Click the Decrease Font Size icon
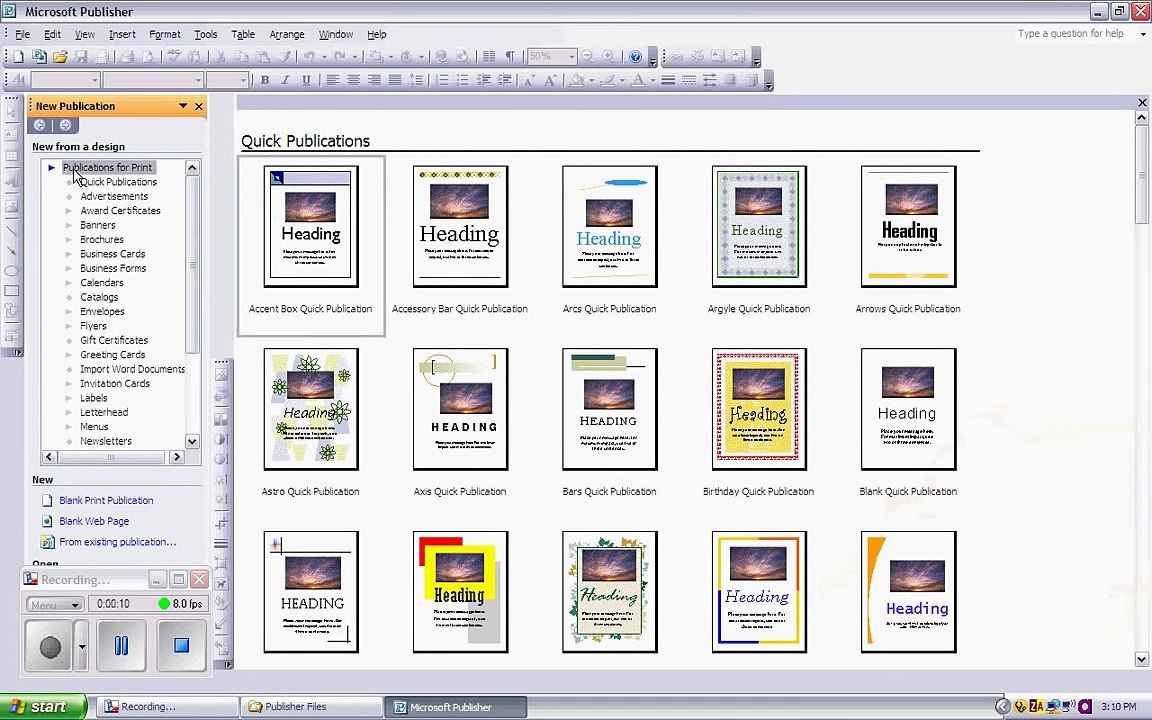Viewport: 1152px width, 720px height. coord(529,80)
